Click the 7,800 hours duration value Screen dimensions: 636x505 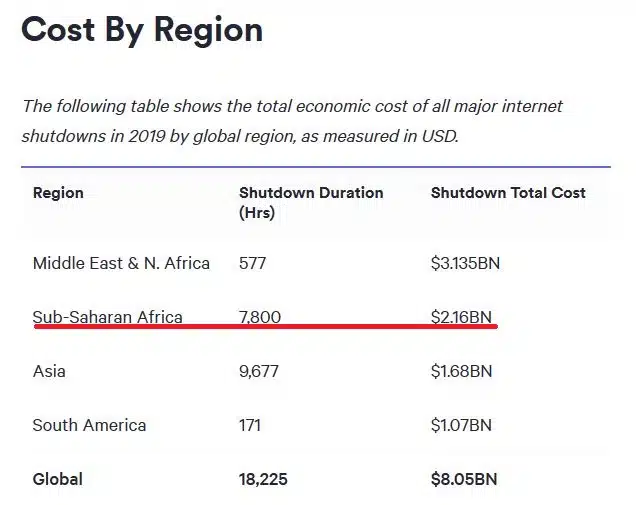tap(260, 317)
